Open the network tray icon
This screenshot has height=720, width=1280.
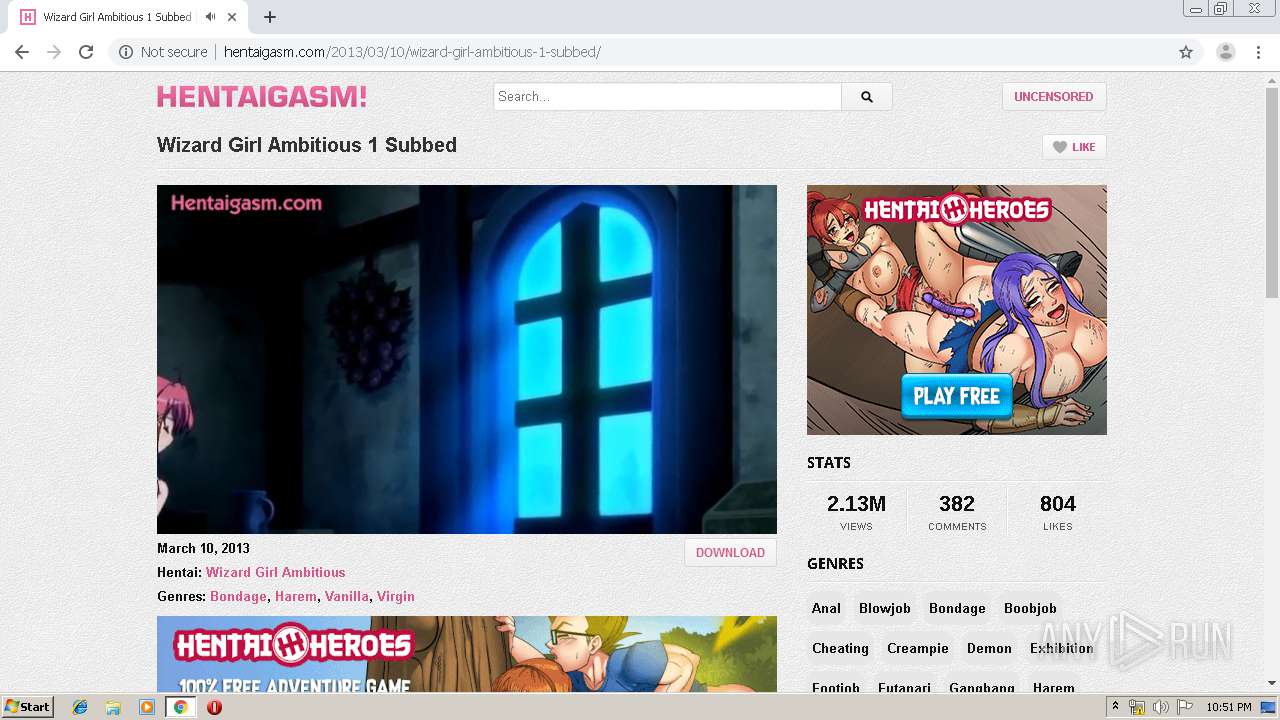coord(1137,707)
